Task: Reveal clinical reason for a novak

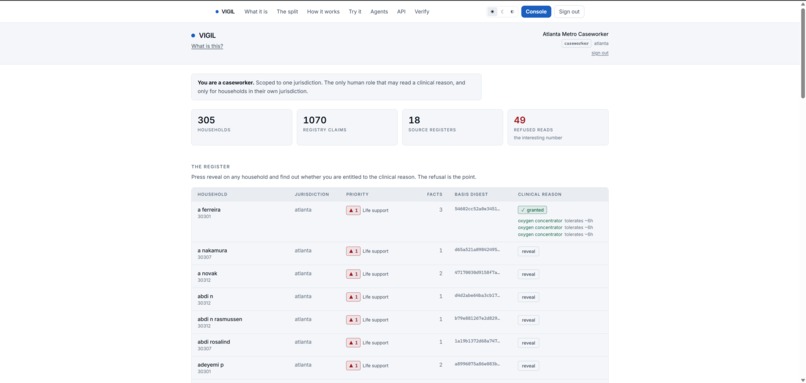Action: click(528, 274)
